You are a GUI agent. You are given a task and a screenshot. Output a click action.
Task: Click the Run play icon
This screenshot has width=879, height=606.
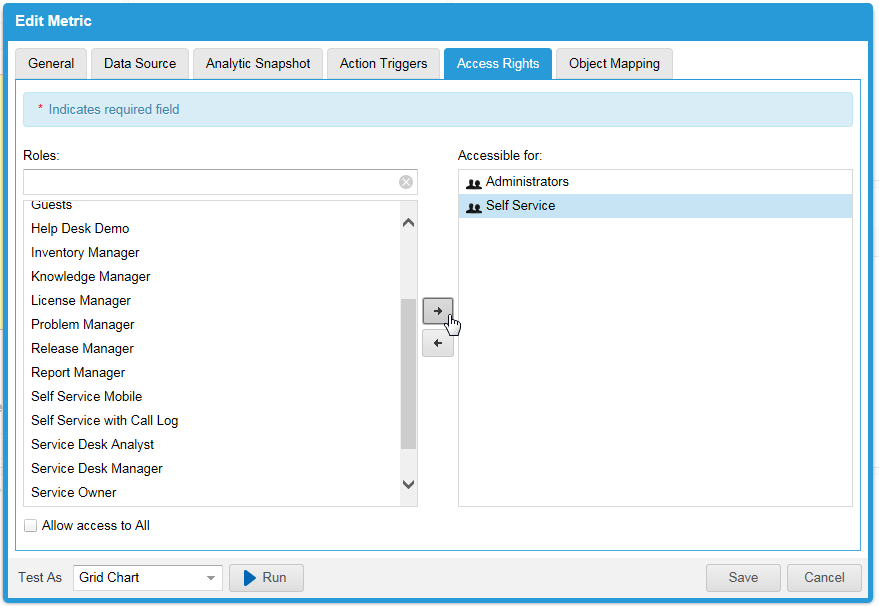click(x=249, y=577)
